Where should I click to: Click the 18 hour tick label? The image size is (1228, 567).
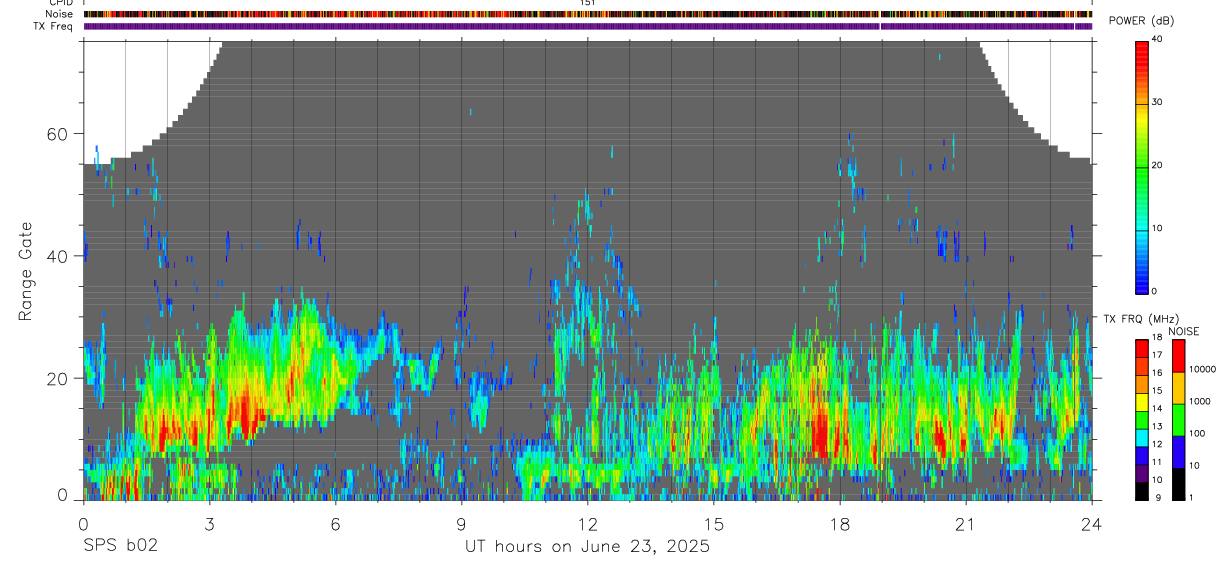coord(839,525)
